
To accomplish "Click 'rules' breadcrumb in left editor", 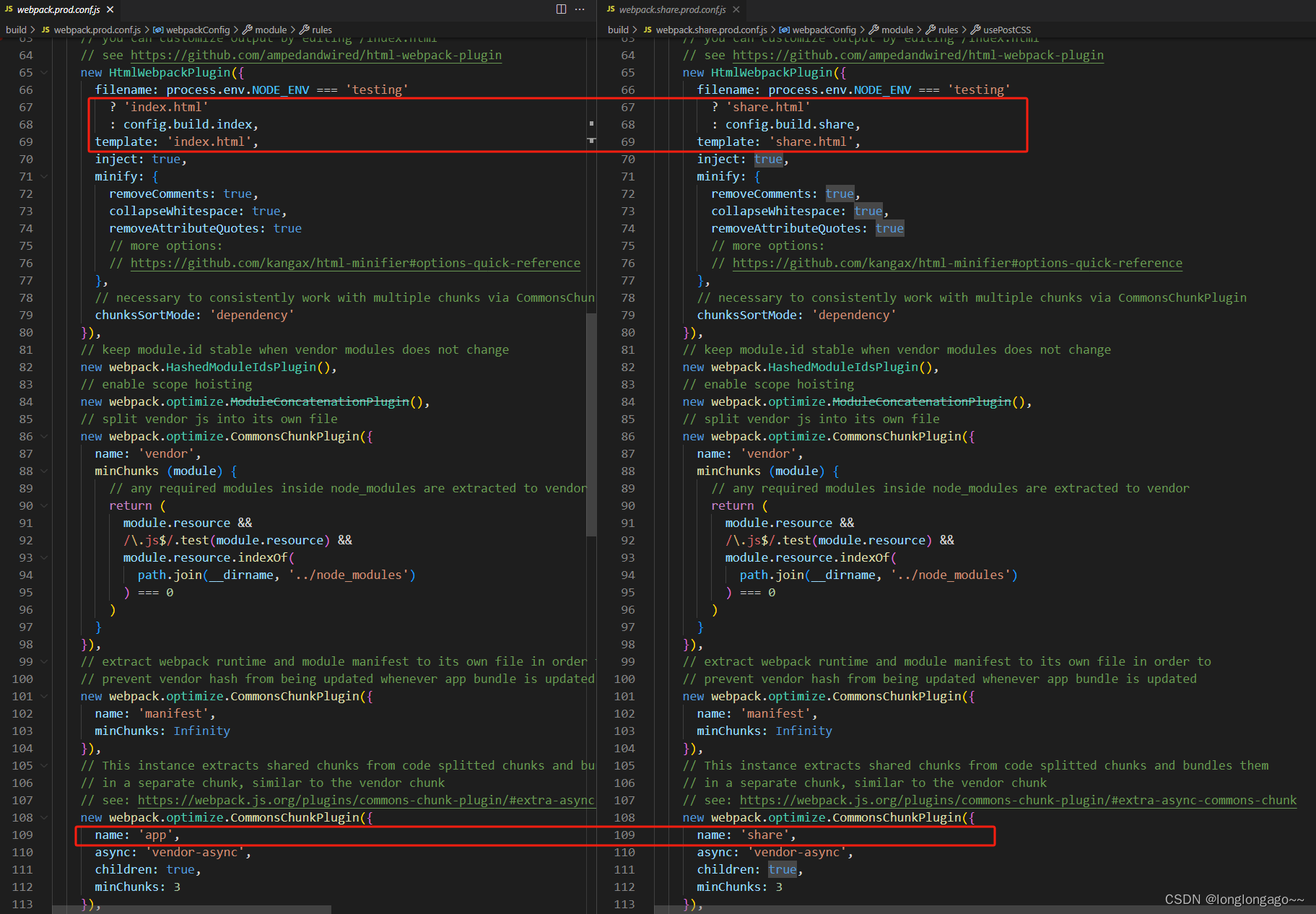I will pos(322,30).
